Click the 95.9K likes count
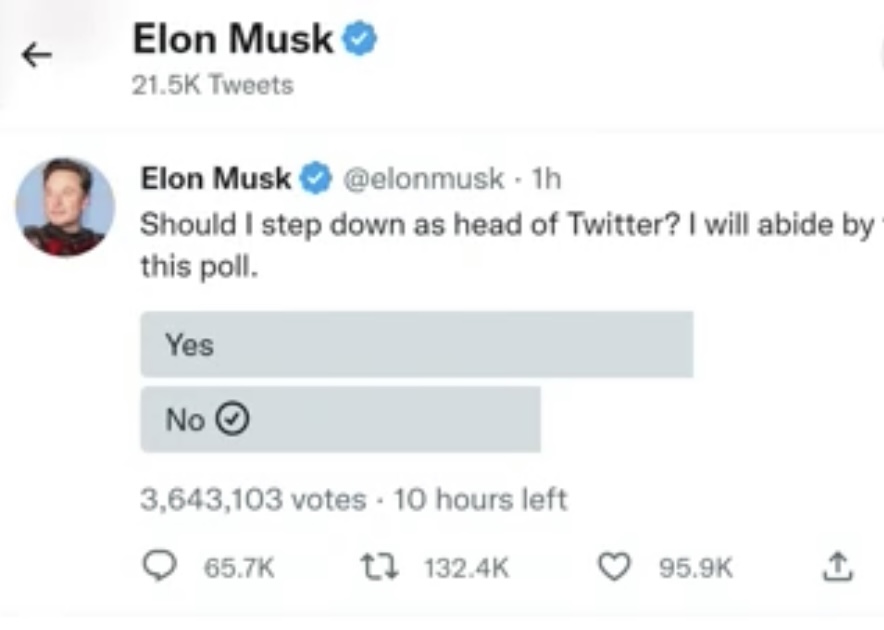This screenshot has height=630, width=884. click(x=695, y=568)
